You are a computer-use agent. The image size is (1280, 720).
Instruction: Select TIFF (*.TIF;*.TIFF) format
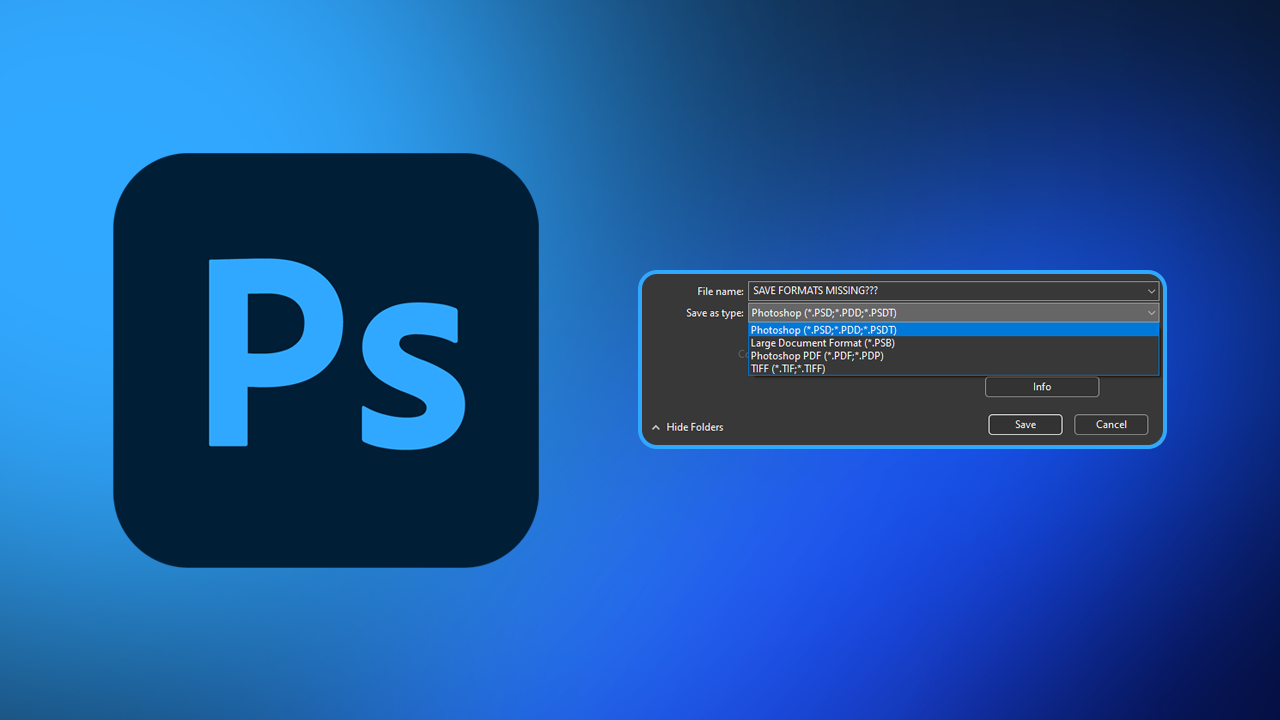point(953,369)
